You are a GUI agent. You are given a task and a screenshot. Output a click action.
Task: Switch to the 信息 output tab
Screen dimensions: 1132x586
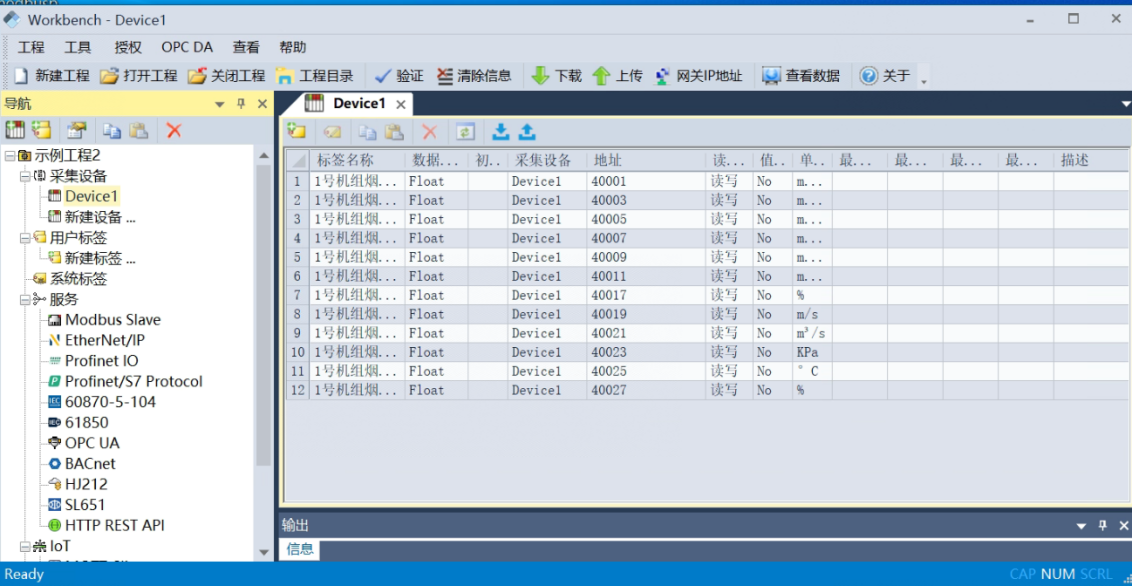pyautogui.click(x=300, y=550)
